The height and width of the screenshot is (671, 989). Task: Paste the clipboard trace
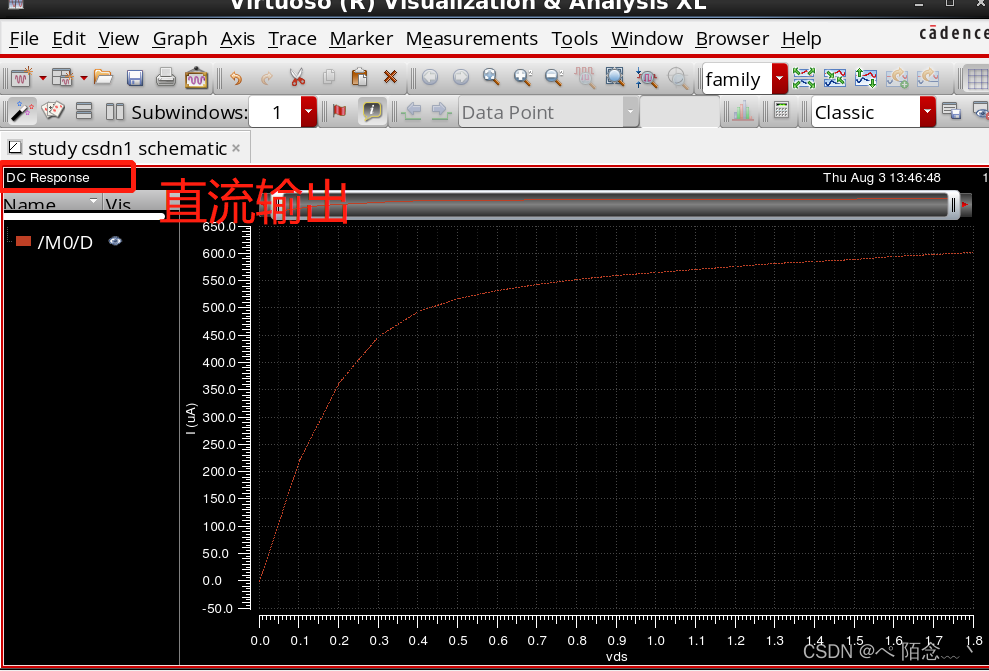tap(360, 78)
